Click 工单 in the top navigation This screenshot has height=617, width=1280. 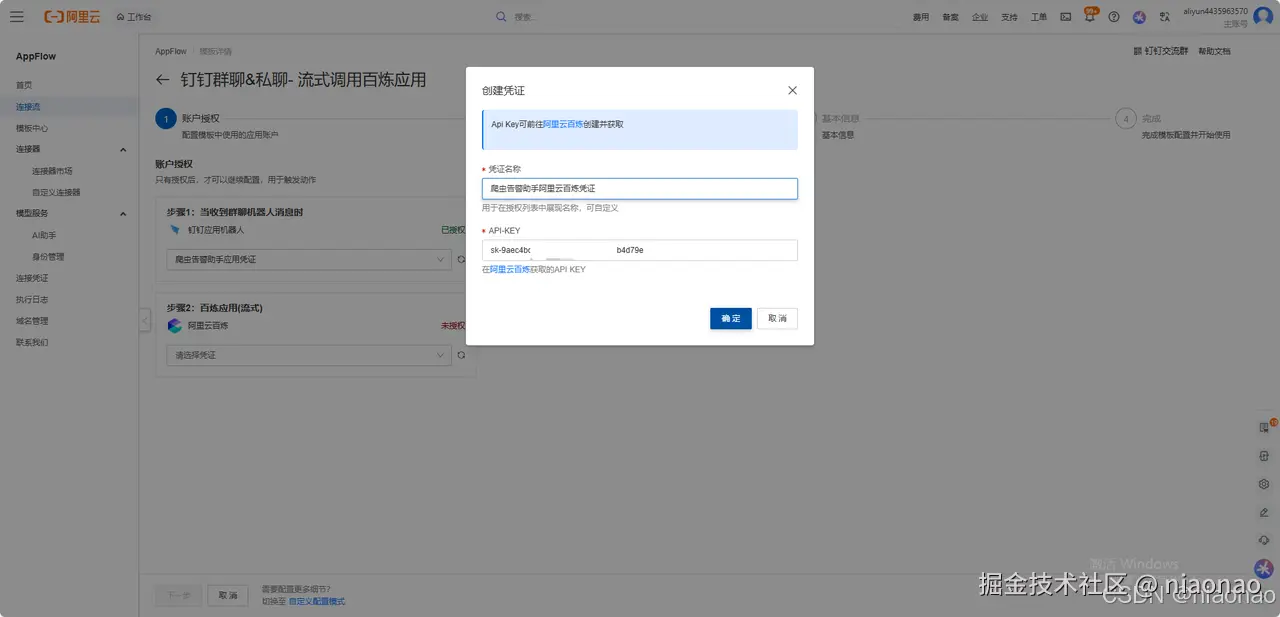point(1038,16)
